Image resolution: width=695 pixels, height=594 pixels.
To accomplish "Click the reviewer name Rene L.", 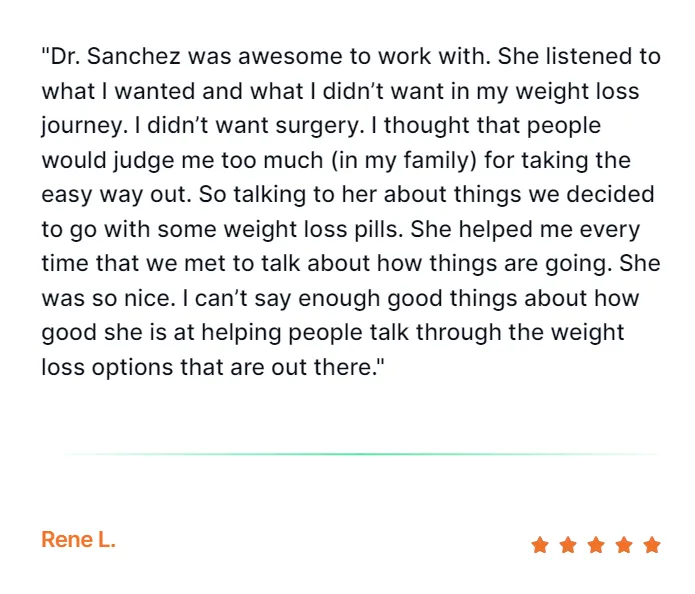I will (78, 541).
